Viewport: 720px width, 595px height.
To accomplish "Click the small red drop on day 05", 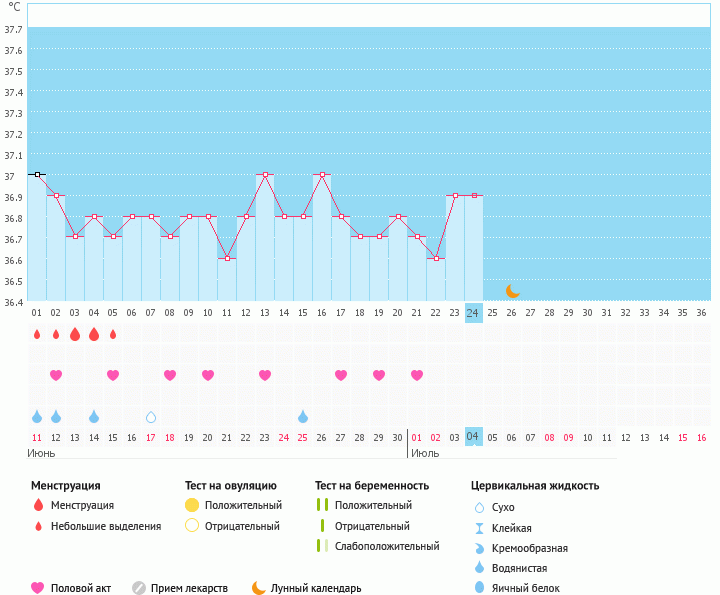I will [113, 334].
